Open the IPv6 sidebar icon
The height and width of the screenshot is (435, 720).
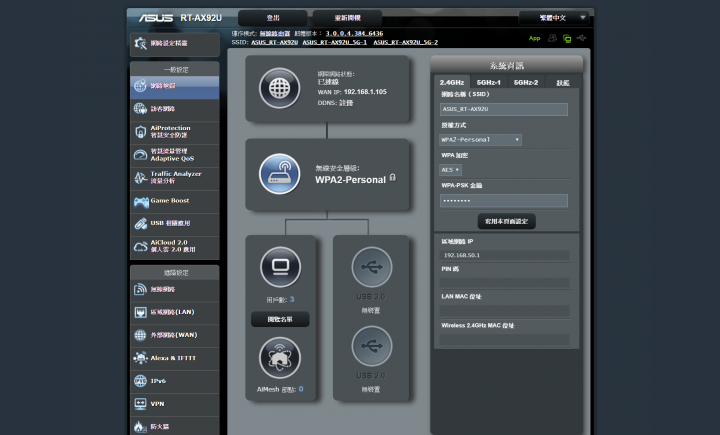140,381
